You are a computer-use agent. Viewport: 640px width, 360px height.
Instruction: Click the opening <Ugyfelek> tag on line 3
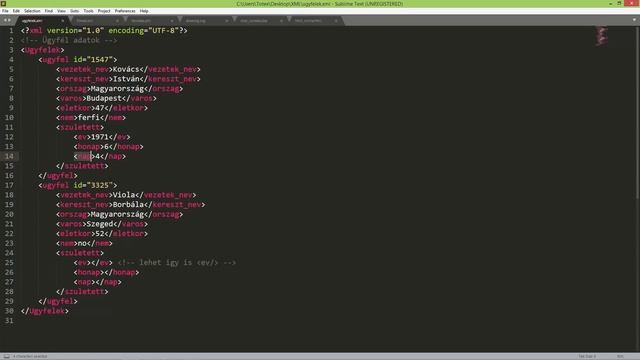click(x=42, y=50)
